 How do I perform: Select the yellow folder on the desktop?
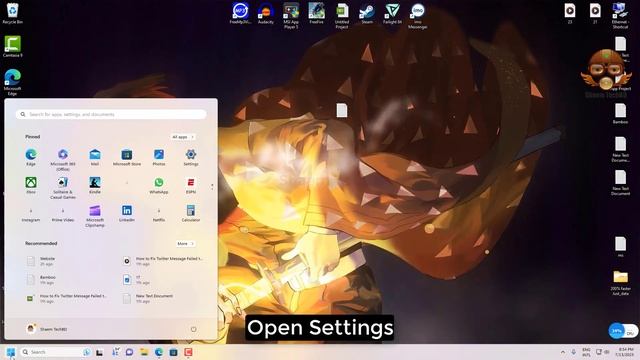click(620, 282)
